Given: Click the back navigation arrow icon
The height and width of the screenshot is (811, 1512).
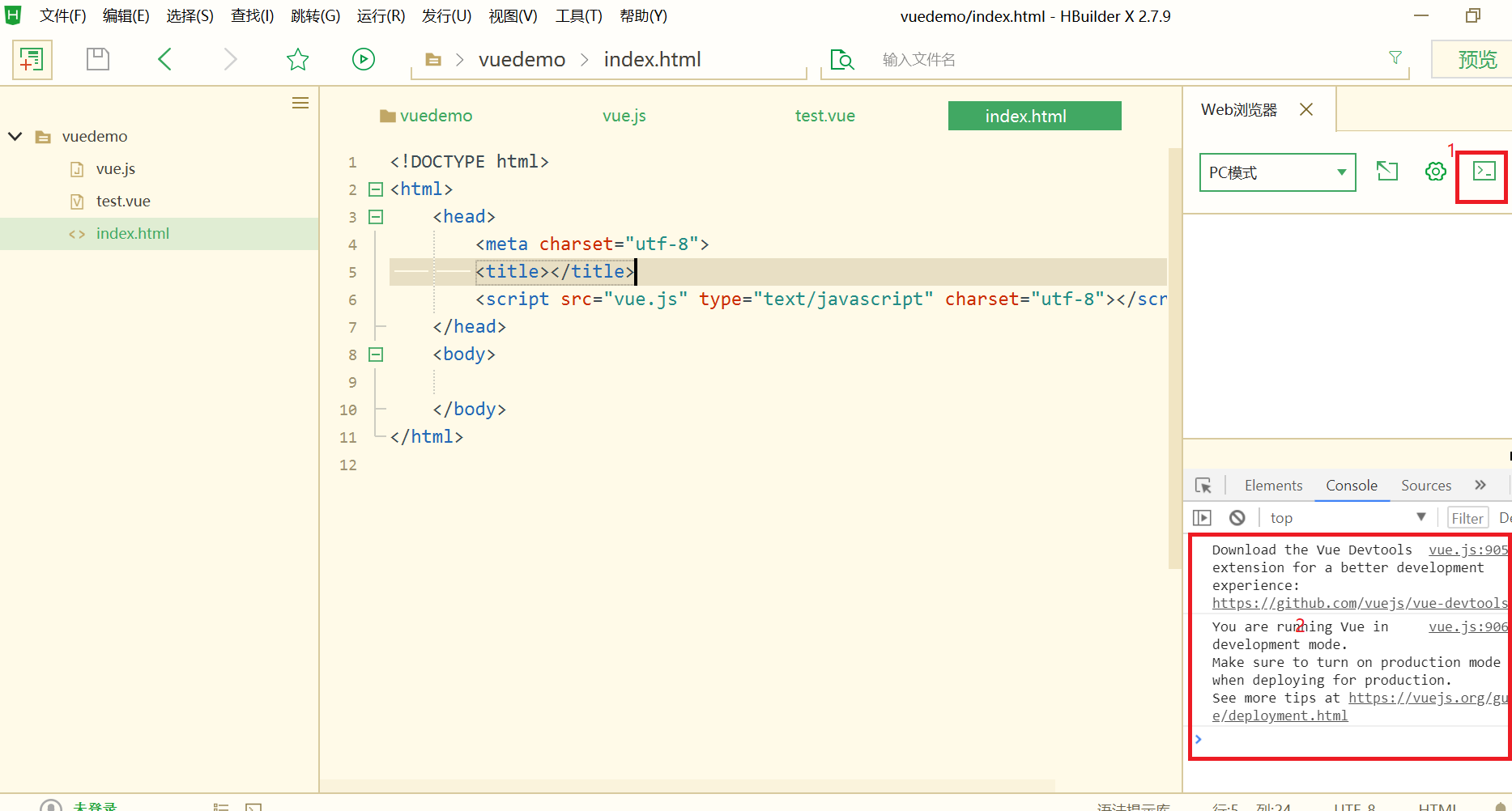Looking at the screenshot, I should click(164, 59).
